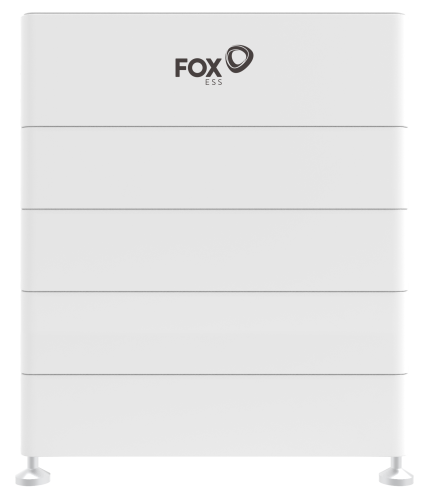This screenshot has width=429, height=500.
Task: Click the Fox ESS swirl logo icon
Action: (x=239, y=59)
